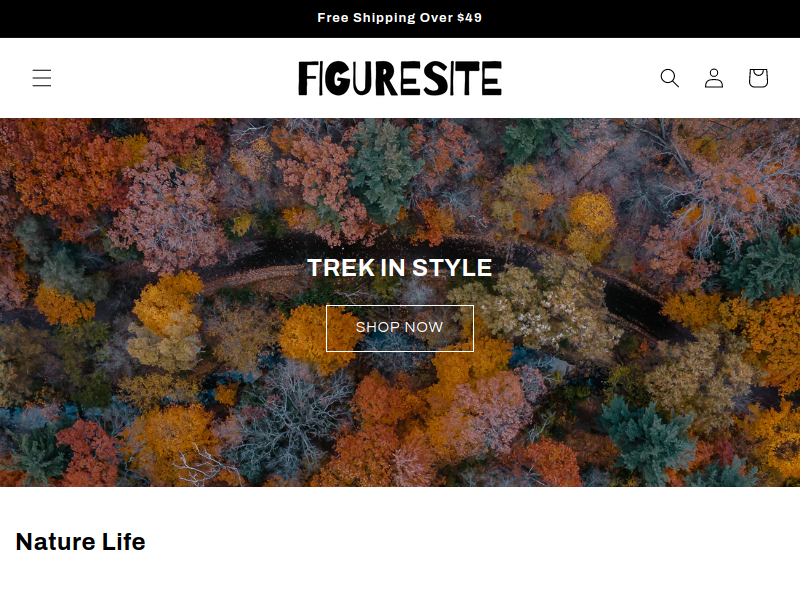Toggle the three-line menu icon
Screen dimensions: 800x600
tap(42, 78)
